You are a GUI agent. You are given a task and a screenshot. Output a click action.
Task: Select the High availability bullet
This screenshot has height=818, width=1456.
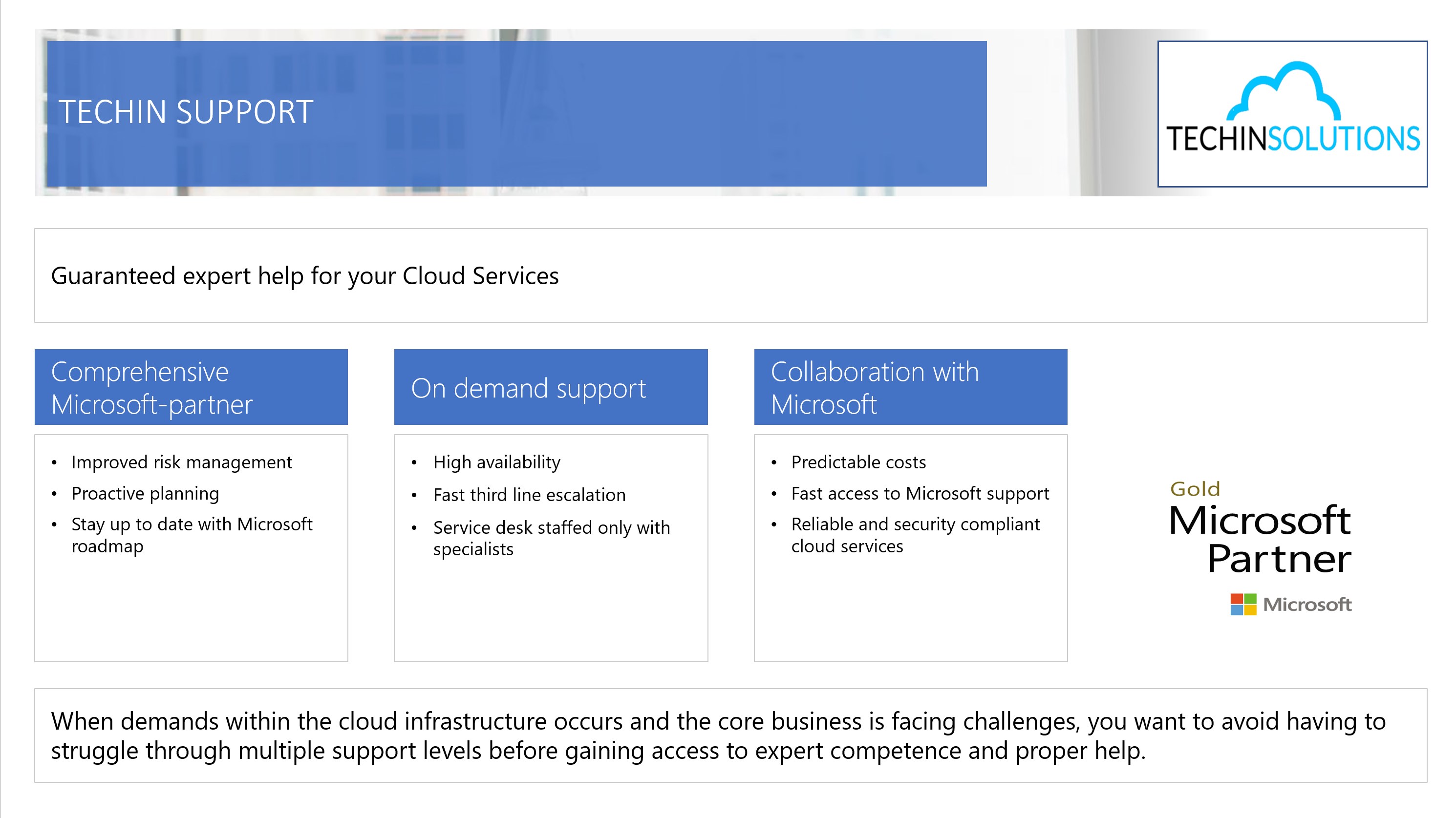[x=497, y=462]
